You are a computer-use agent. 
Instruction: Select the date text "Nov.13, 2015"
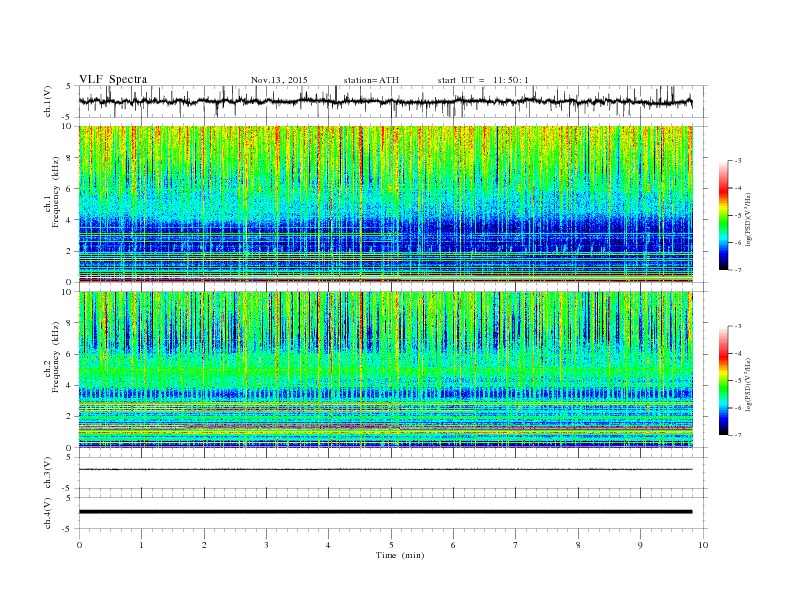coord(279,80)
